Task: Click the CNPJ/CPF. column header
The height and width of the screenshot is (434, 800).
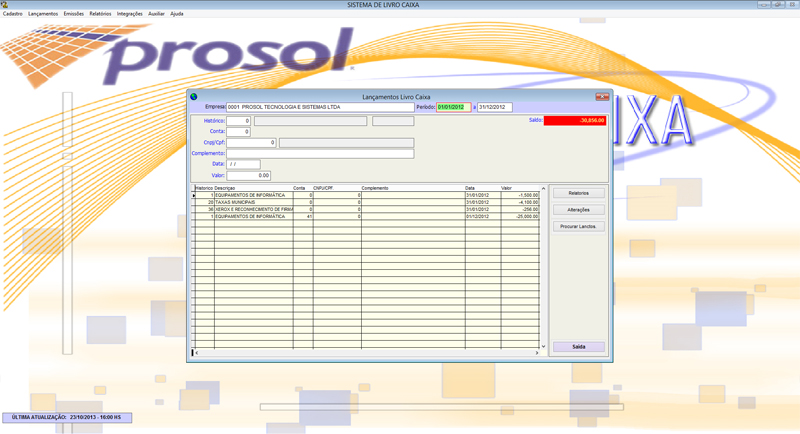Action: (323, 188)
